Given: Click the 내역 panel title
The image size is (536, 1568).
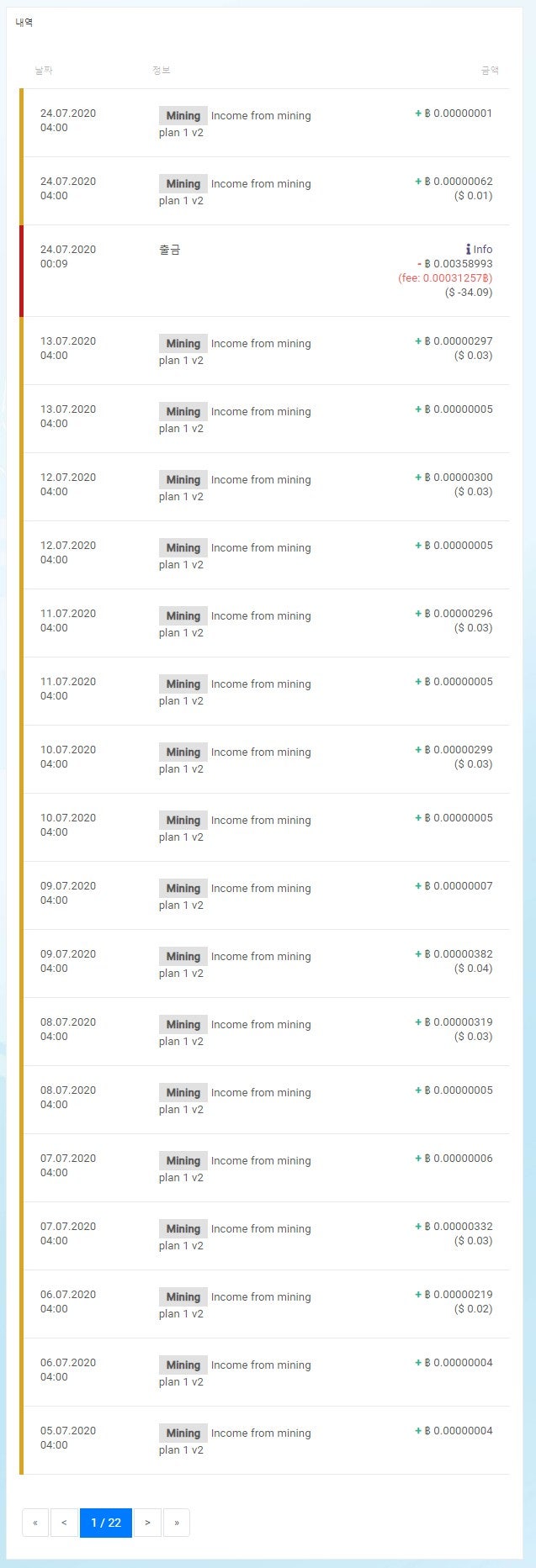Looking at the screenshot, I should [x=25, y=24].
